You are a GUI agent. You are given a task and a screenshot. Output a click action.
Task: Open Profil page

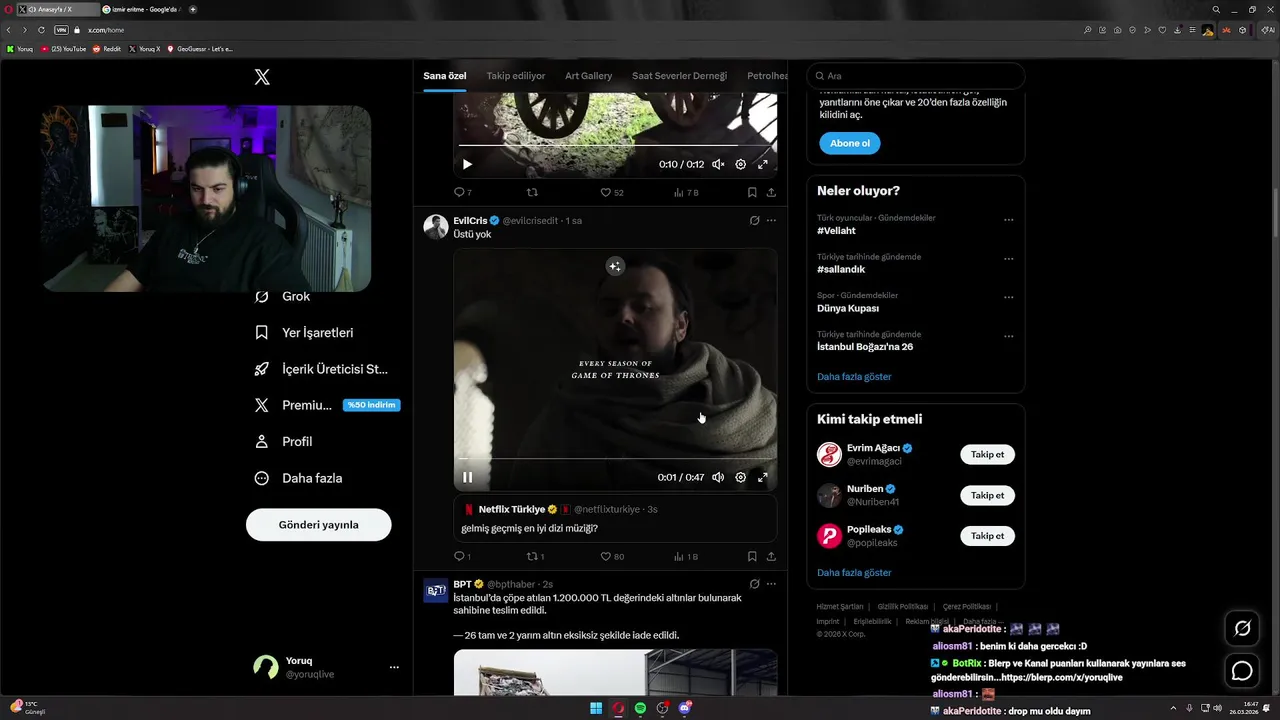[x=283, y=442]
